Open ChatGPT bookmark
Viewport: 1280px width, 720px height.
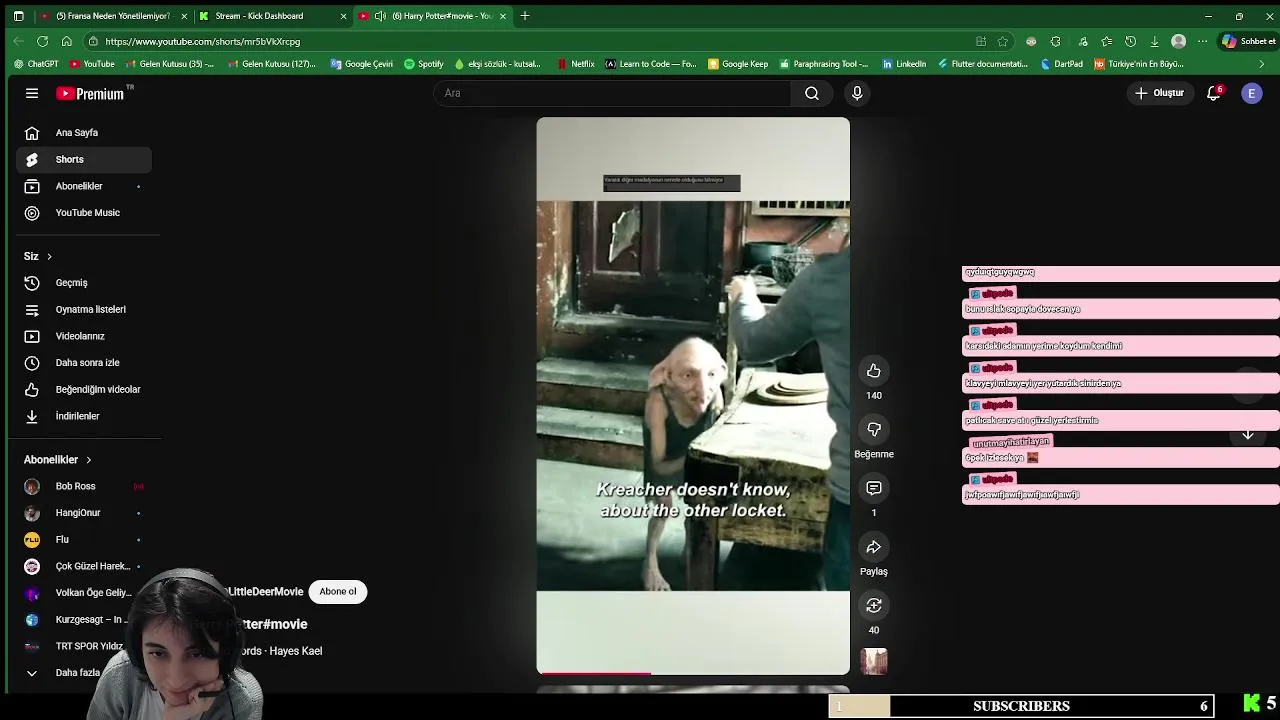(x=36, y=64)
